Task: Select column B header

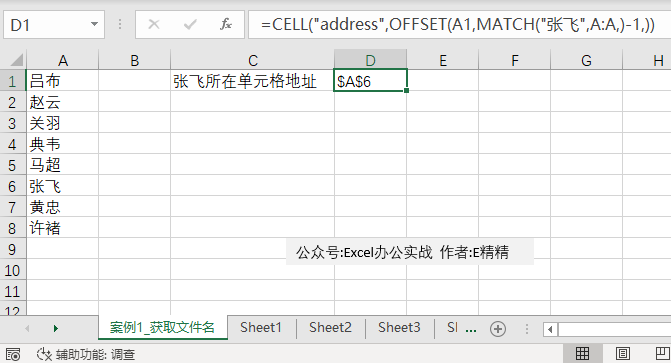Action: tap(134, 60)
